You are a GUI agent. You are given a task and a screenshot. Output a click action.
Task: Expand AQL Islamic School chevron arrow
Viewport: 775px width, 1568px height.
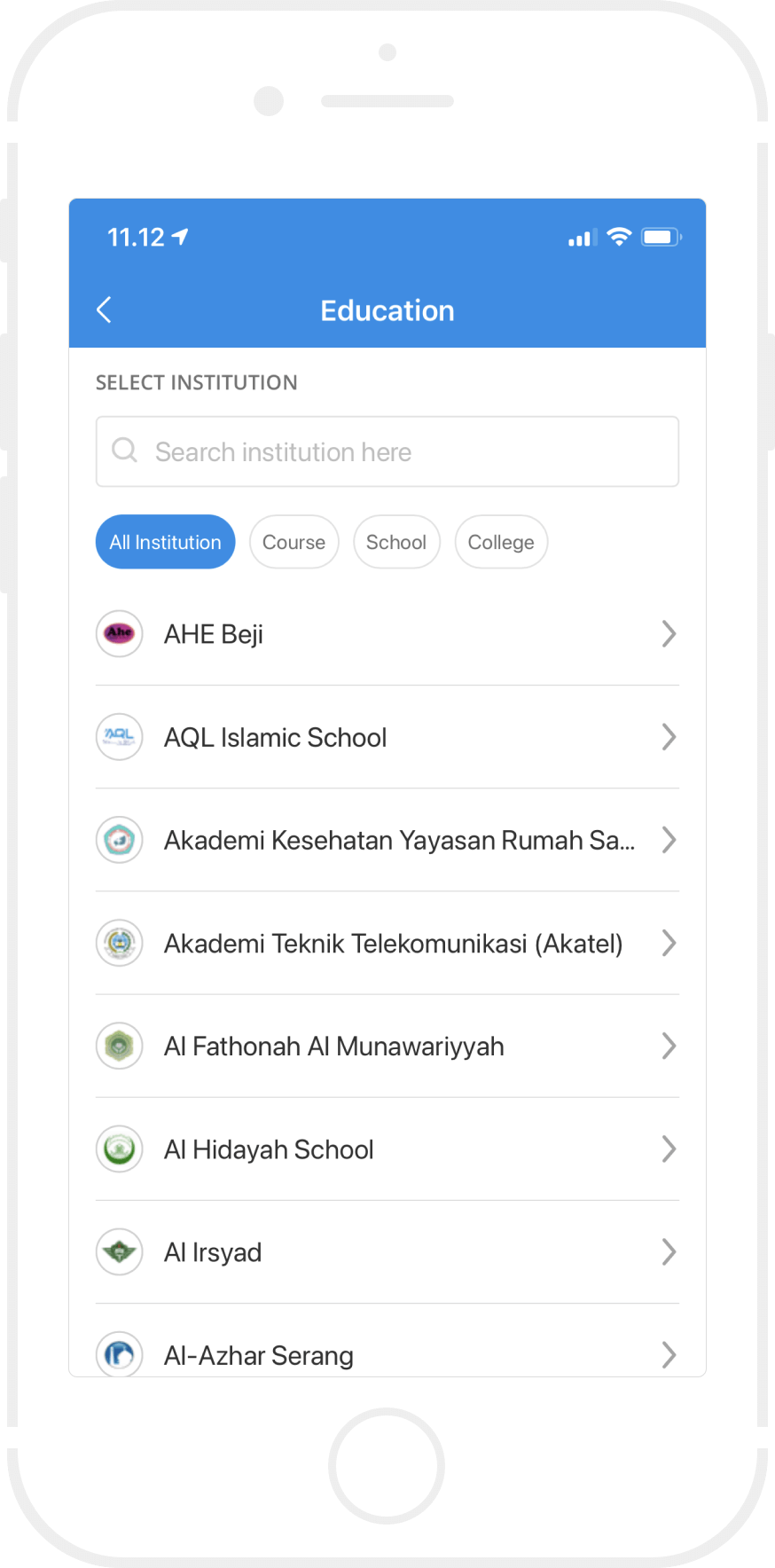[669, 737]
